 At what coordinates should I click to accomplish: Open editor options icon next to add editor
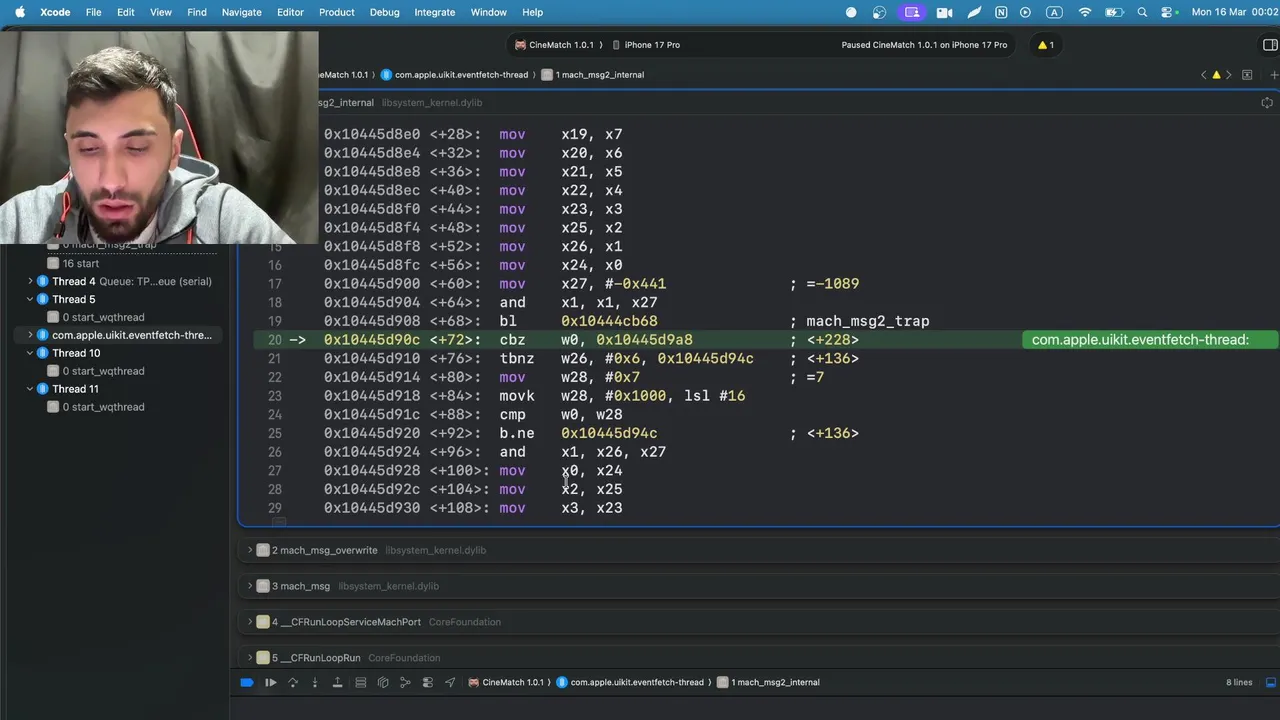[1247, 75]
